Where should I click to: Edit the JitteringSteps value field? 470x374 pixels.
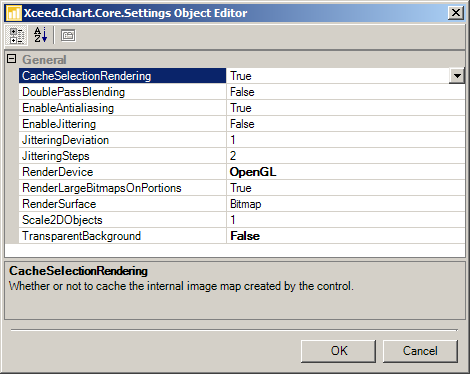(346, 156)
